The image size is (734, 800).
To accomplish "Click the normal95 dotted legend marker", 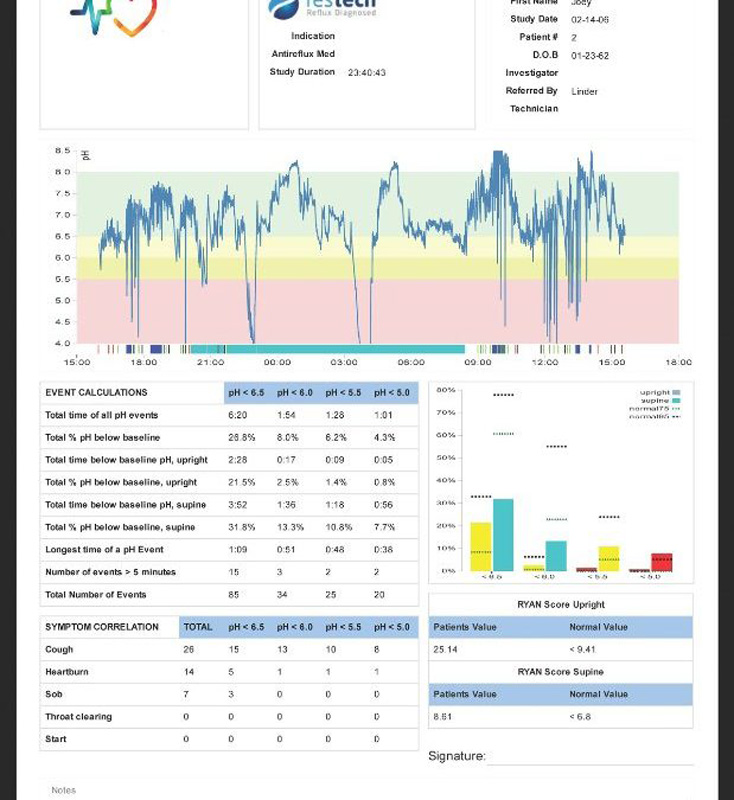I will pos(676,416).
